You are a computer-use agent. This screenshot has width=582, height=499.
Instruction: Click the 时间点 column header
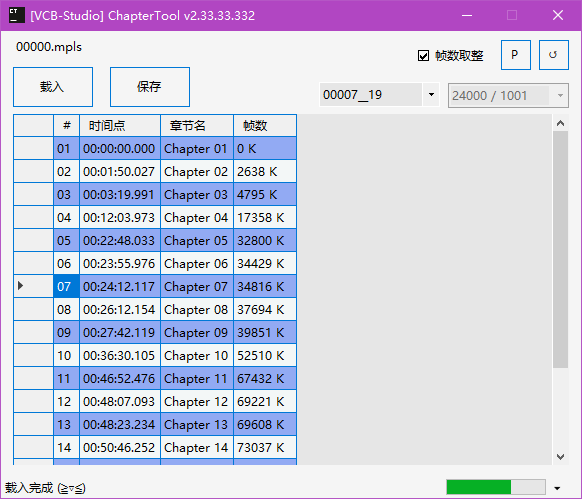120,125
